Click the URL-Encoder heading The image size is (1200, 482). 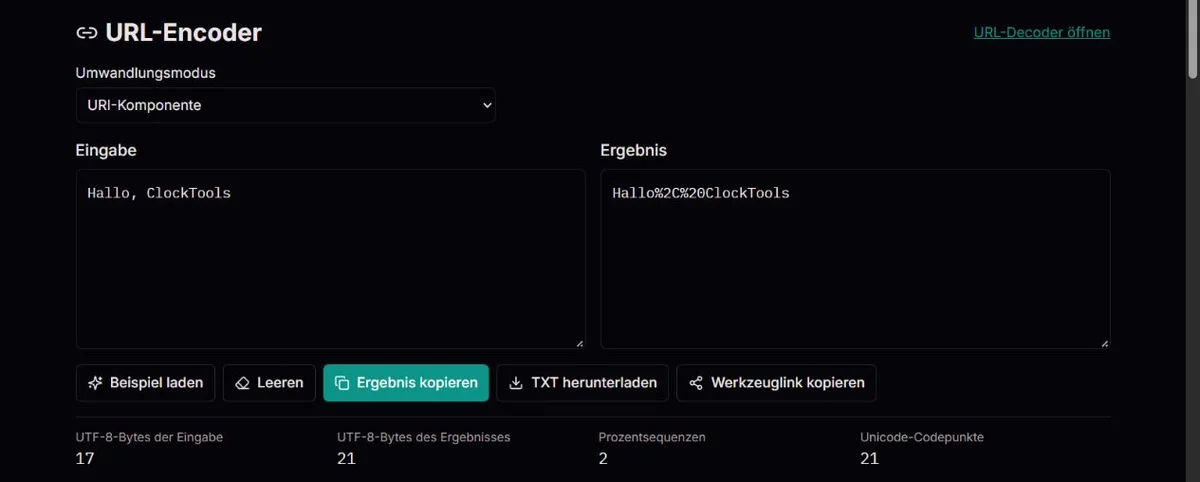(x=183, y=33)
